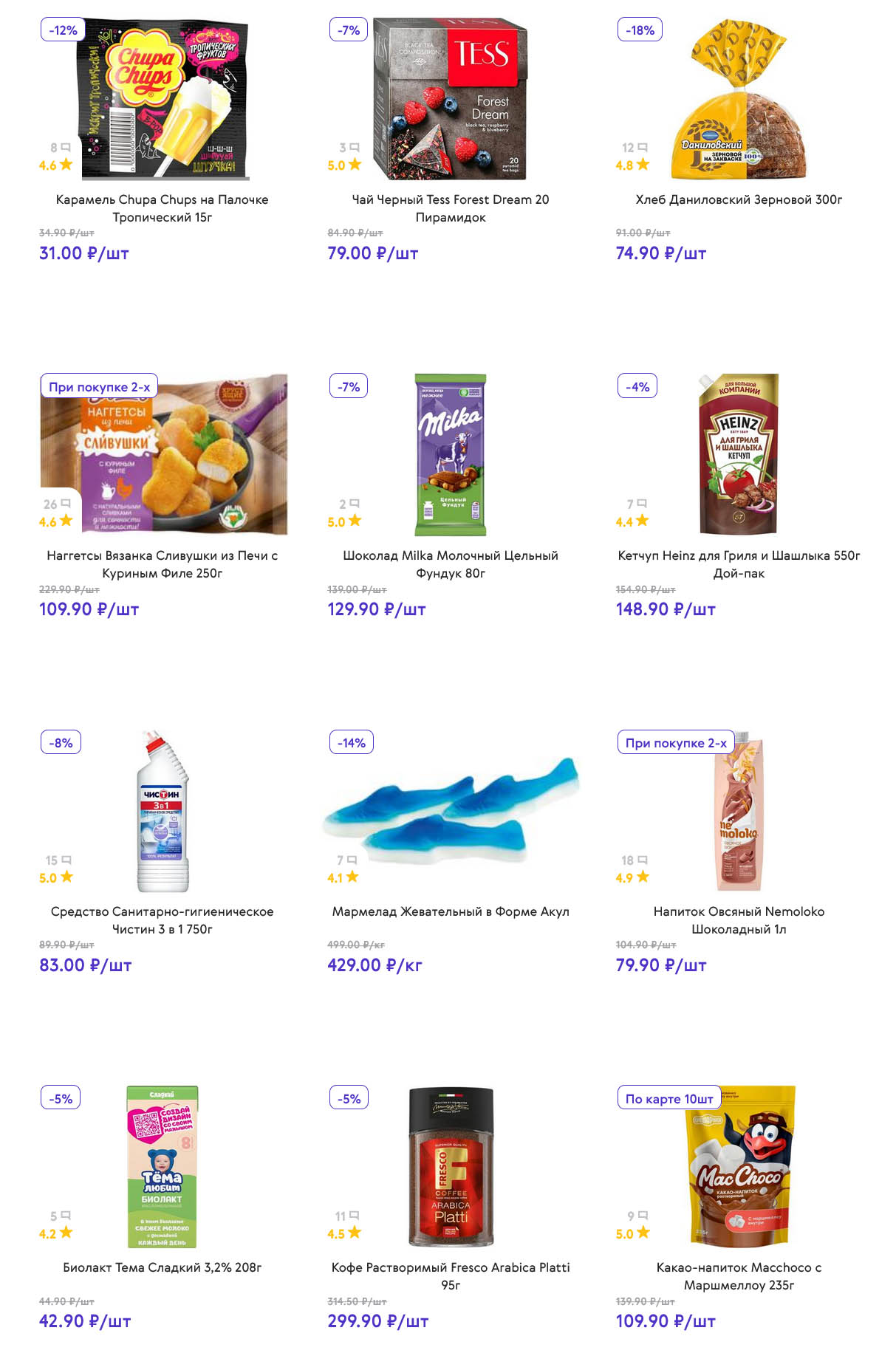Click the Milka chocolate rating star
896x1353 pixels.
coord(355,521)
